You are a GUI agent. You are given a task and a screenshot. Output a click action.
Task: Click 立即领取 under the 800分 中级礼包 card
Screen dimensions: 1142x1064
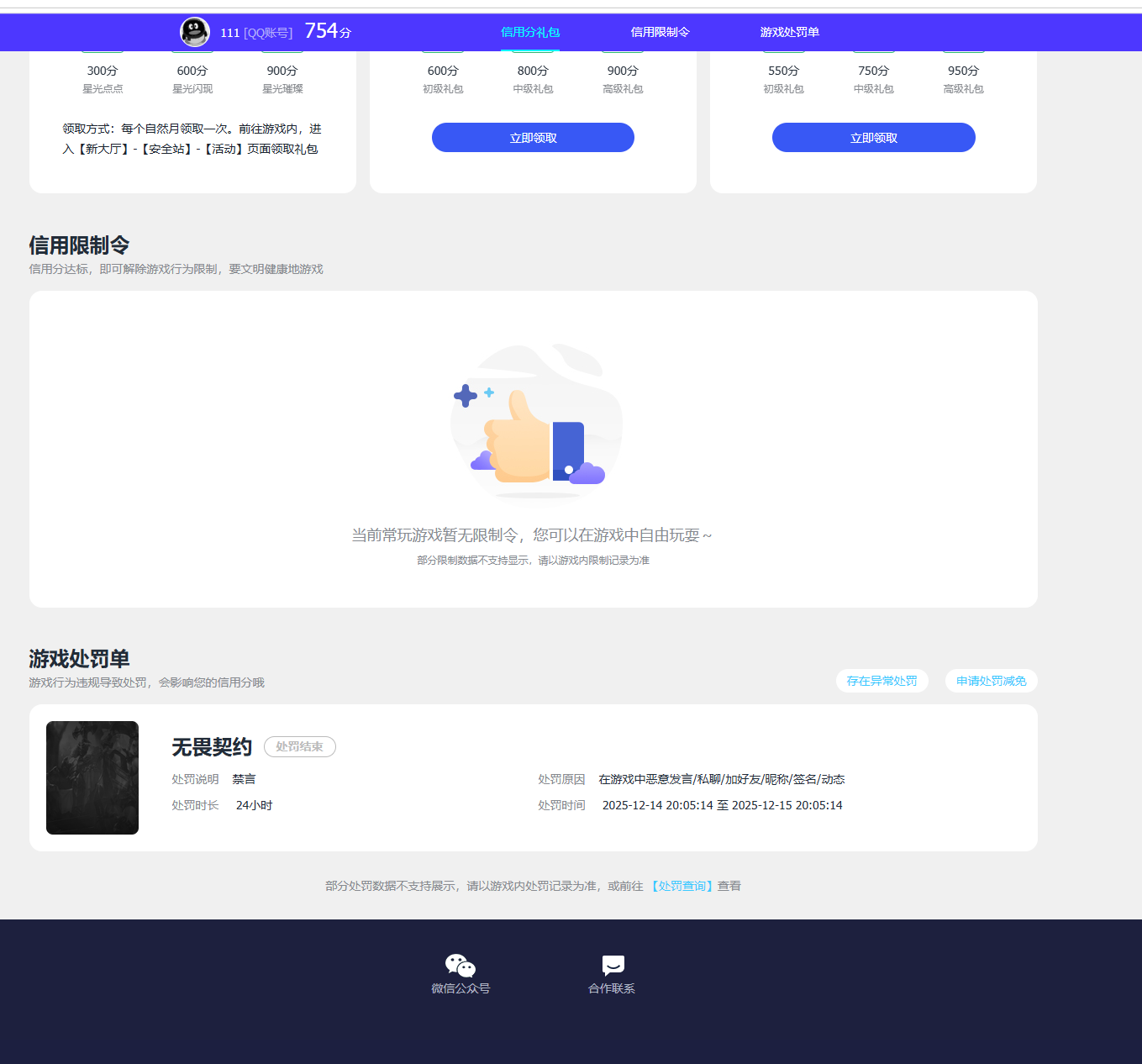[533, 138]
